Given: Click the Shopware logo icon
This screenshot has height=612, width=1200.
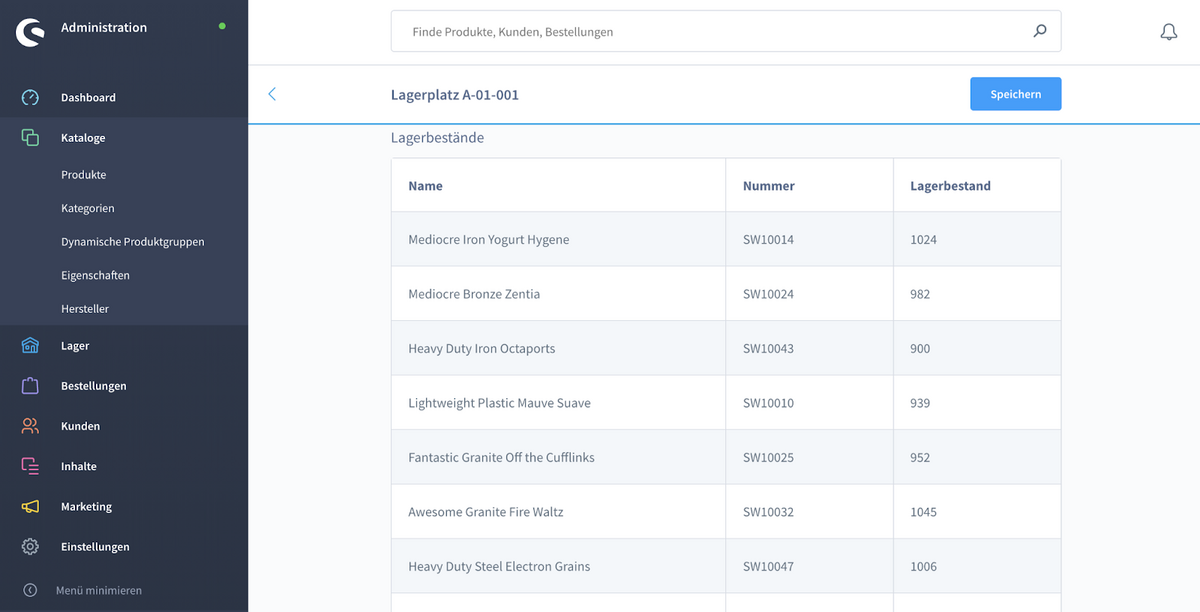Looking at the screenshot, I should [30, 32].
